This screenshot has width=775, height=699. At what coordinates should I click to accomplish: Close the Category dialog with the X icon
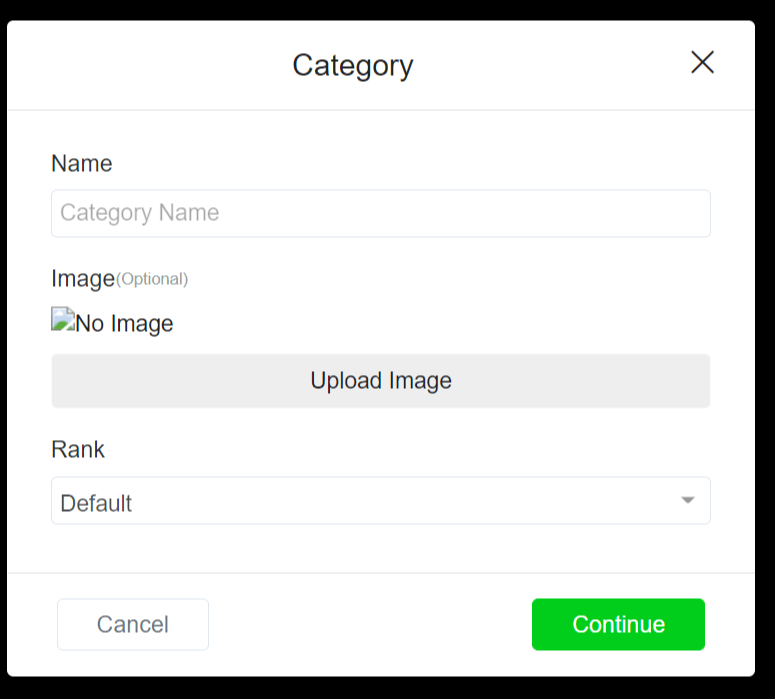tap(702, 62)
